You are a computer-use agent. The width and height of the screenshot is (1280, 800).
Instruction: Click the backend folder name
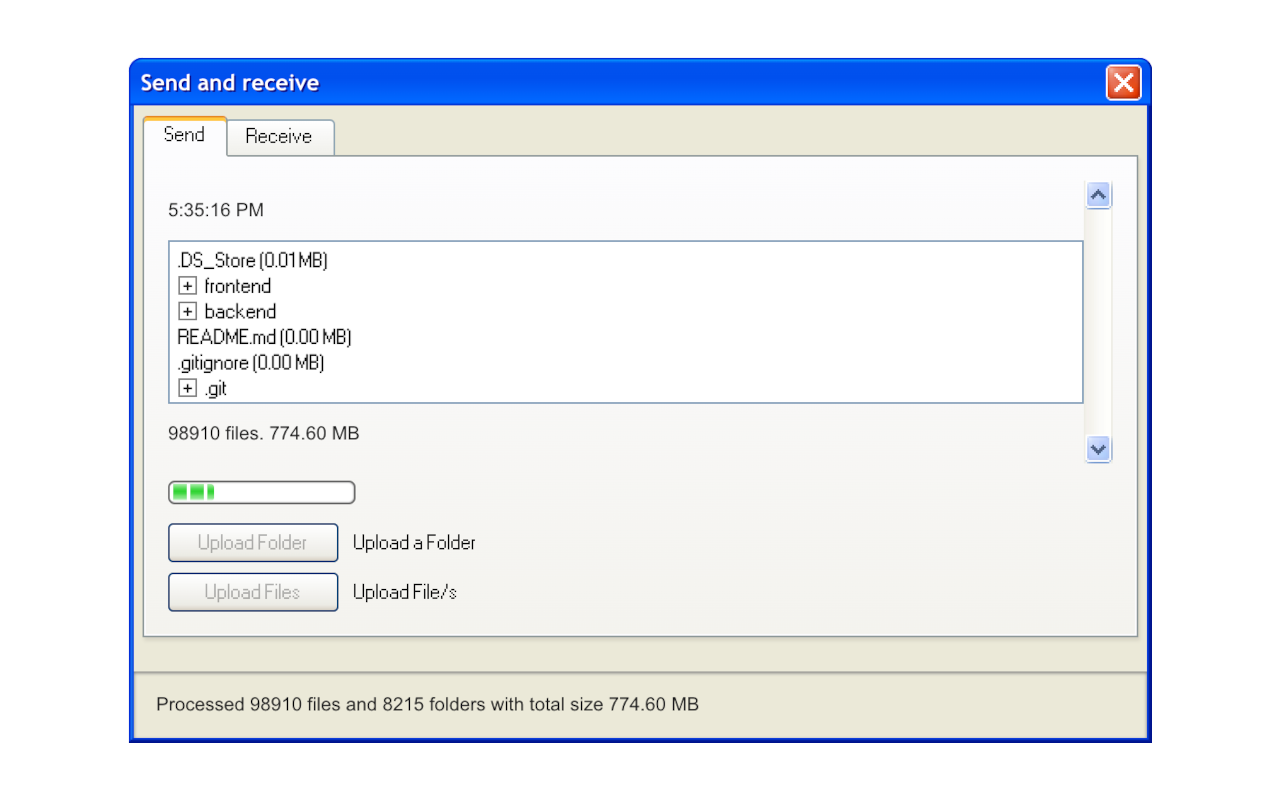click(240, 312)
